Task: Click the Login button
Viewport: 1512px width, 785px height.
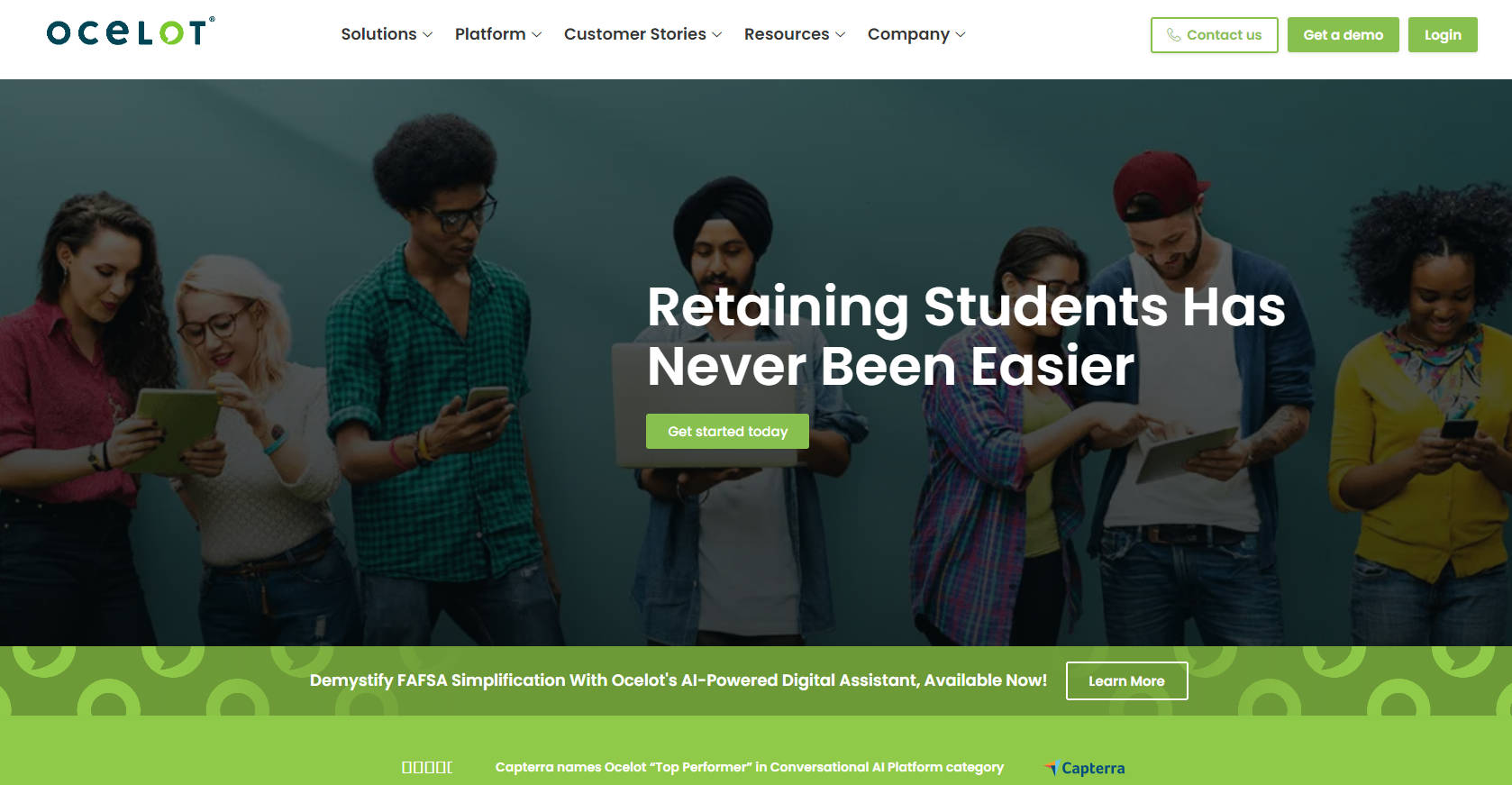Action: pos(1443,35)
